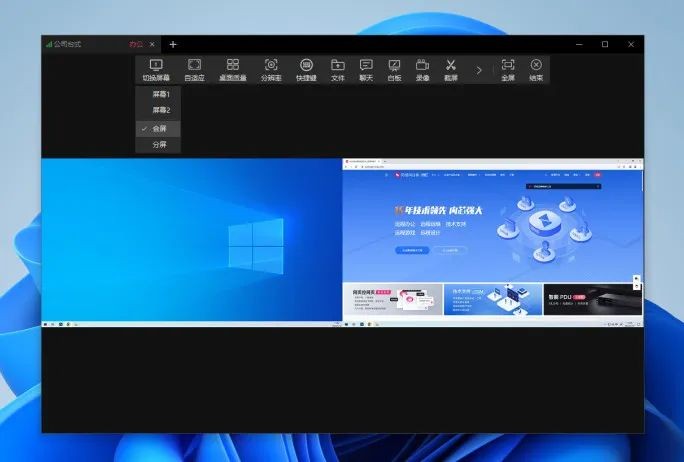Start 录像 screen recording
This screenshot has width=684, height=462.
coord(422,70)
